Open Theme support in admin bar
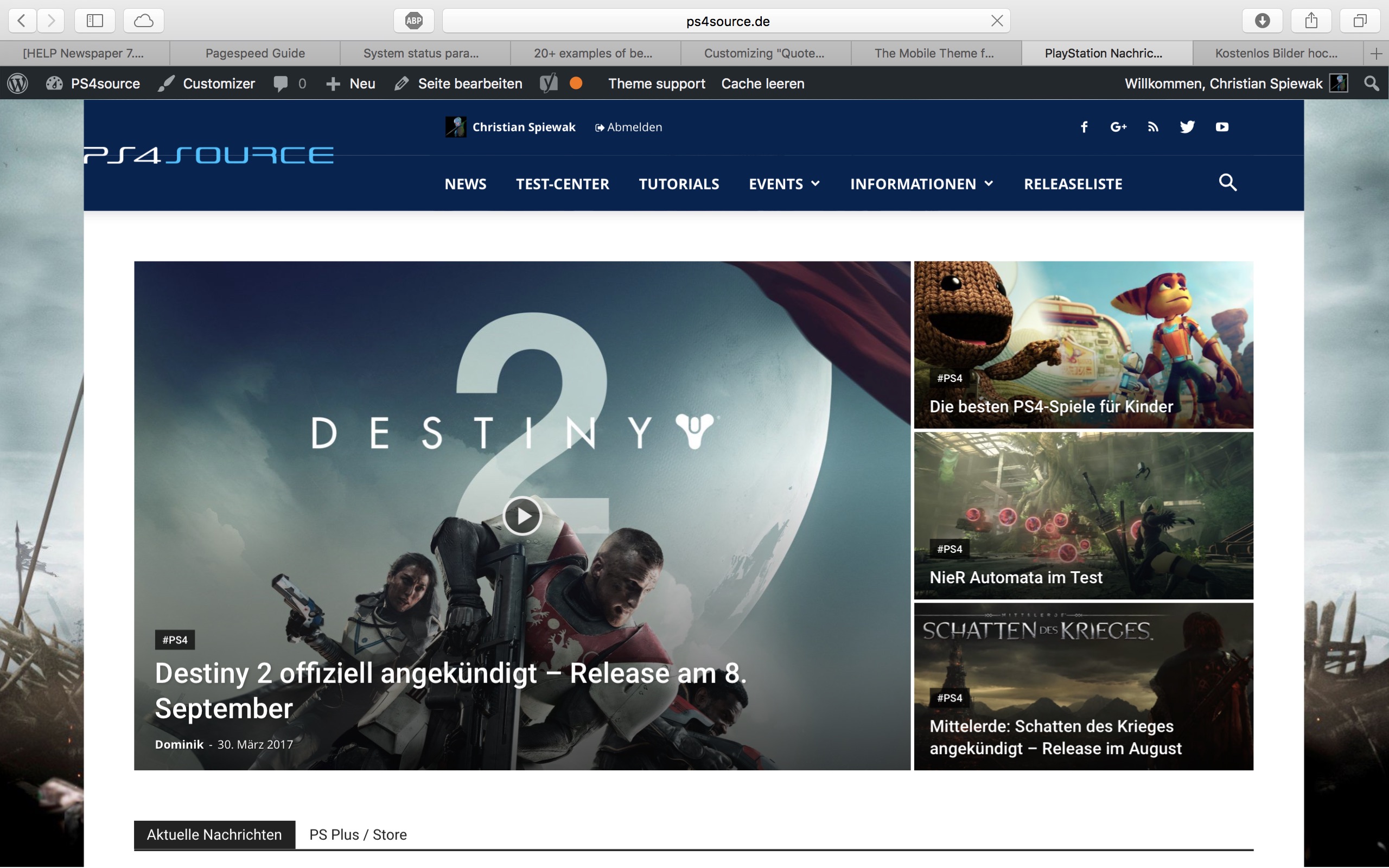Viewport: 1389px width, 868px height. 657,84
